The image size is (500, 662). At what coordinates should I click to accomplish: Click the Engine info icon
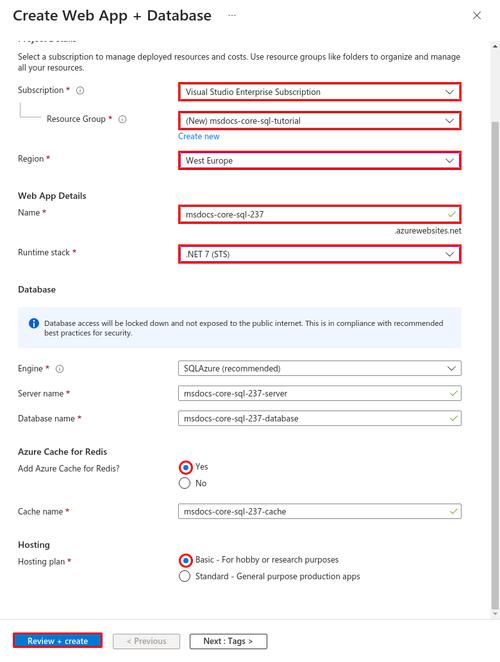pos(60,369)
